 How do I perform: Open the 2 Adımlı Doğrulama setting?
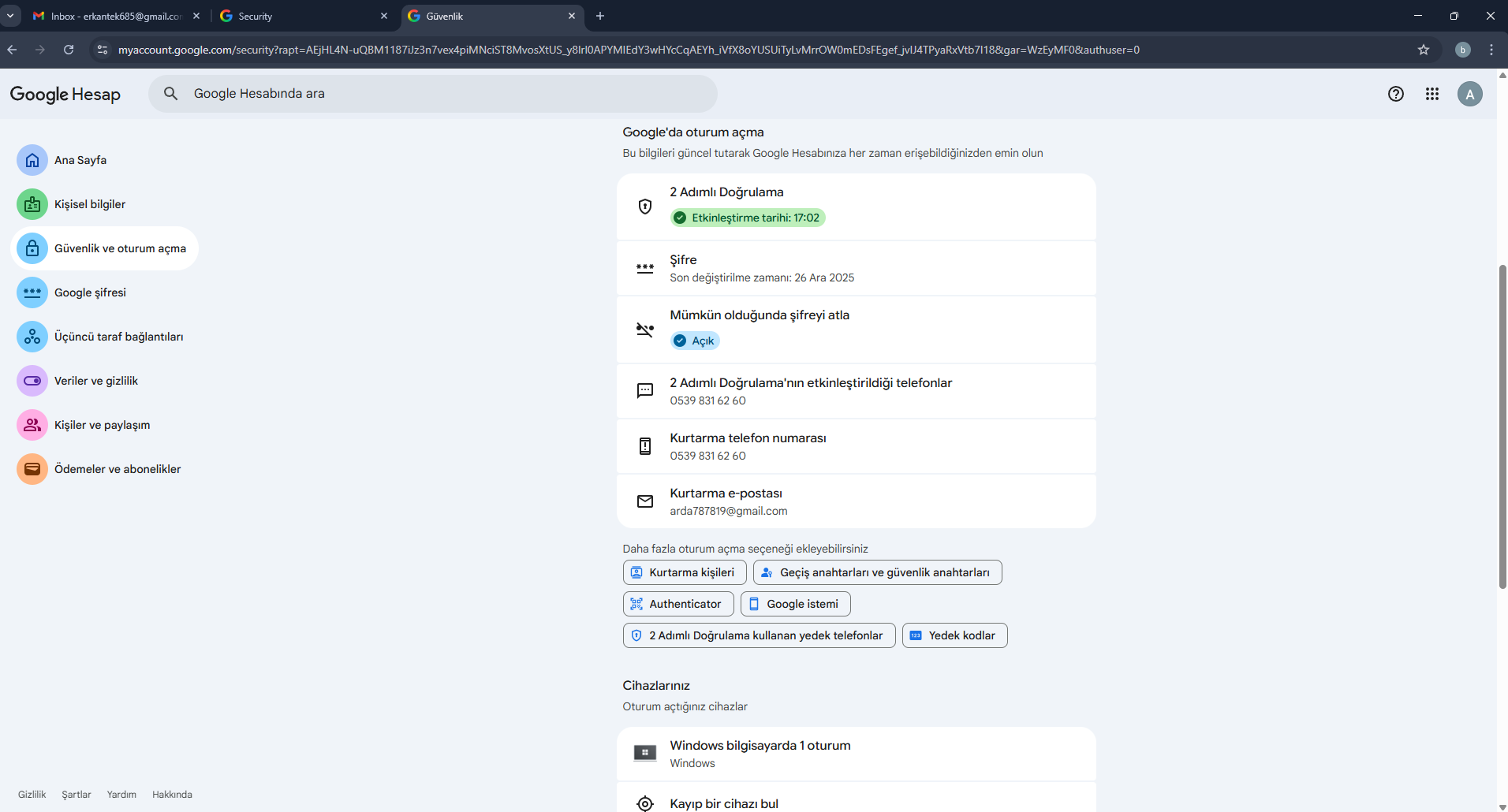click(x=857, y=207)
